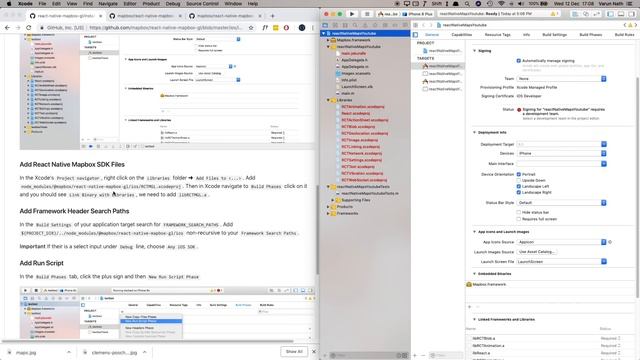Open the Navigate menu in menu bar
Viewport: 640px width, 360px height.
coord(108,4)
